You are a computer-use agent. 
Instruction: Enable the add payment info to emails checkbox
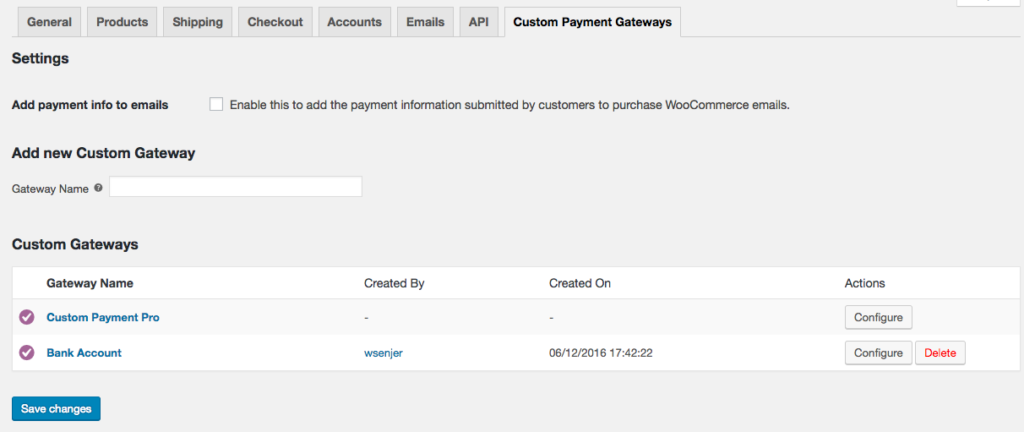tap(216, 104)
